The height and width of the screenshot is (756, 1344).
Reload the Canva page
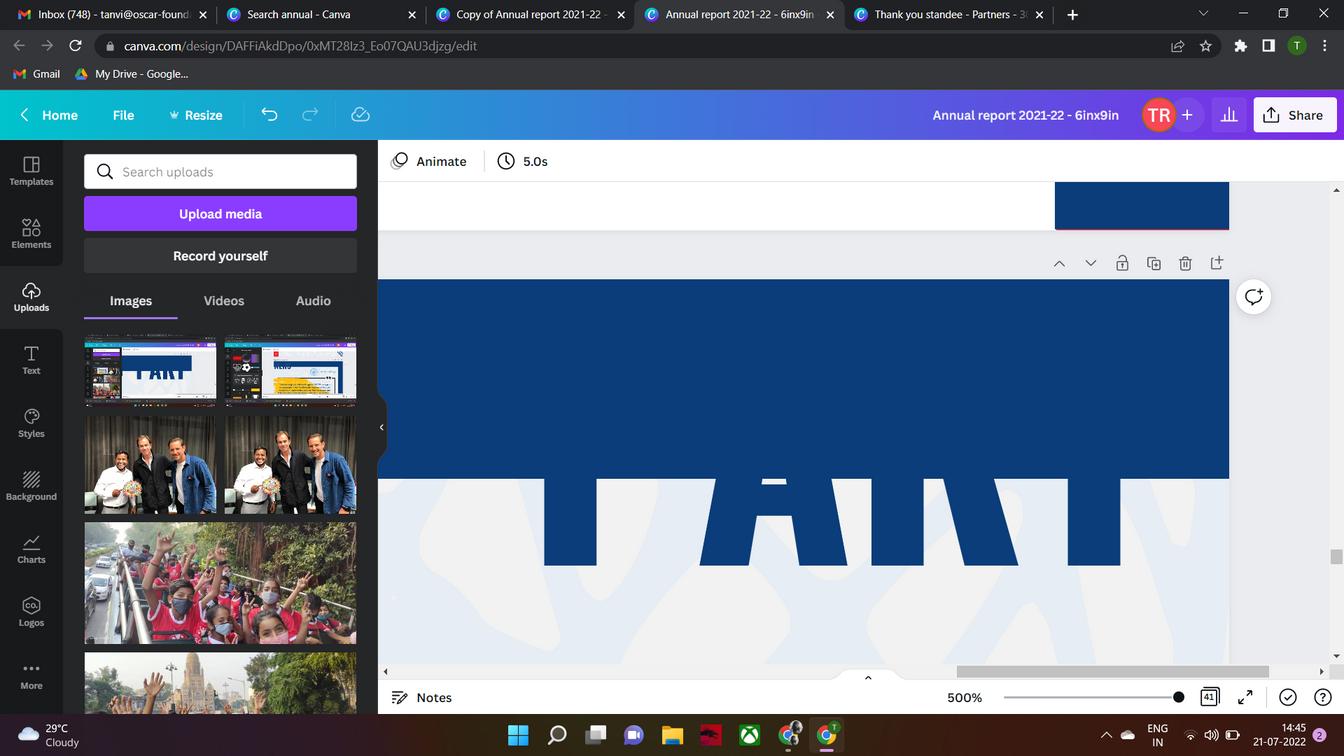[x=75, y=46]
